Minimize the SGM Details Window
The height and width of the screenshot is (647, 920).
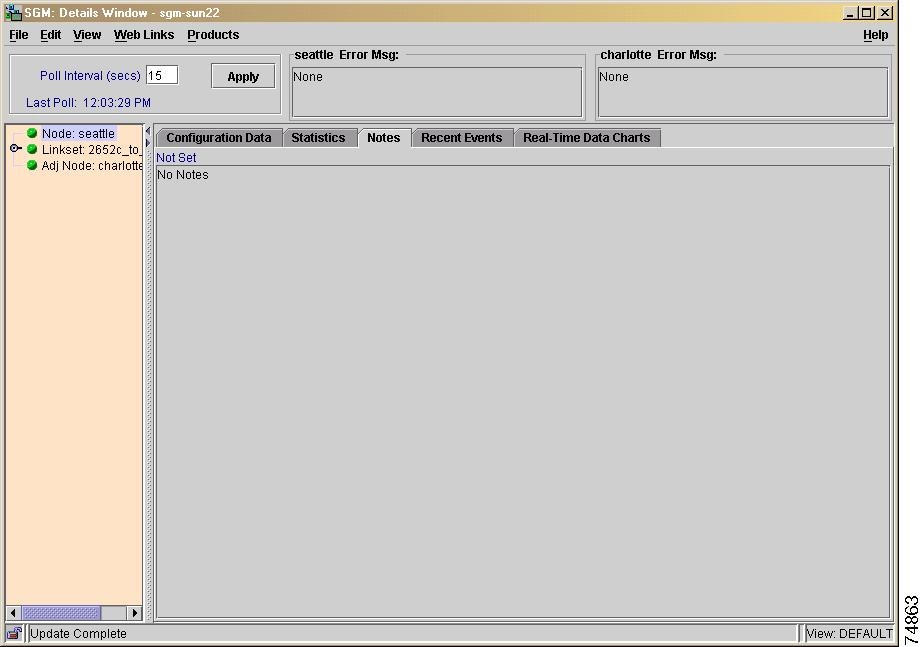[850, 13]
